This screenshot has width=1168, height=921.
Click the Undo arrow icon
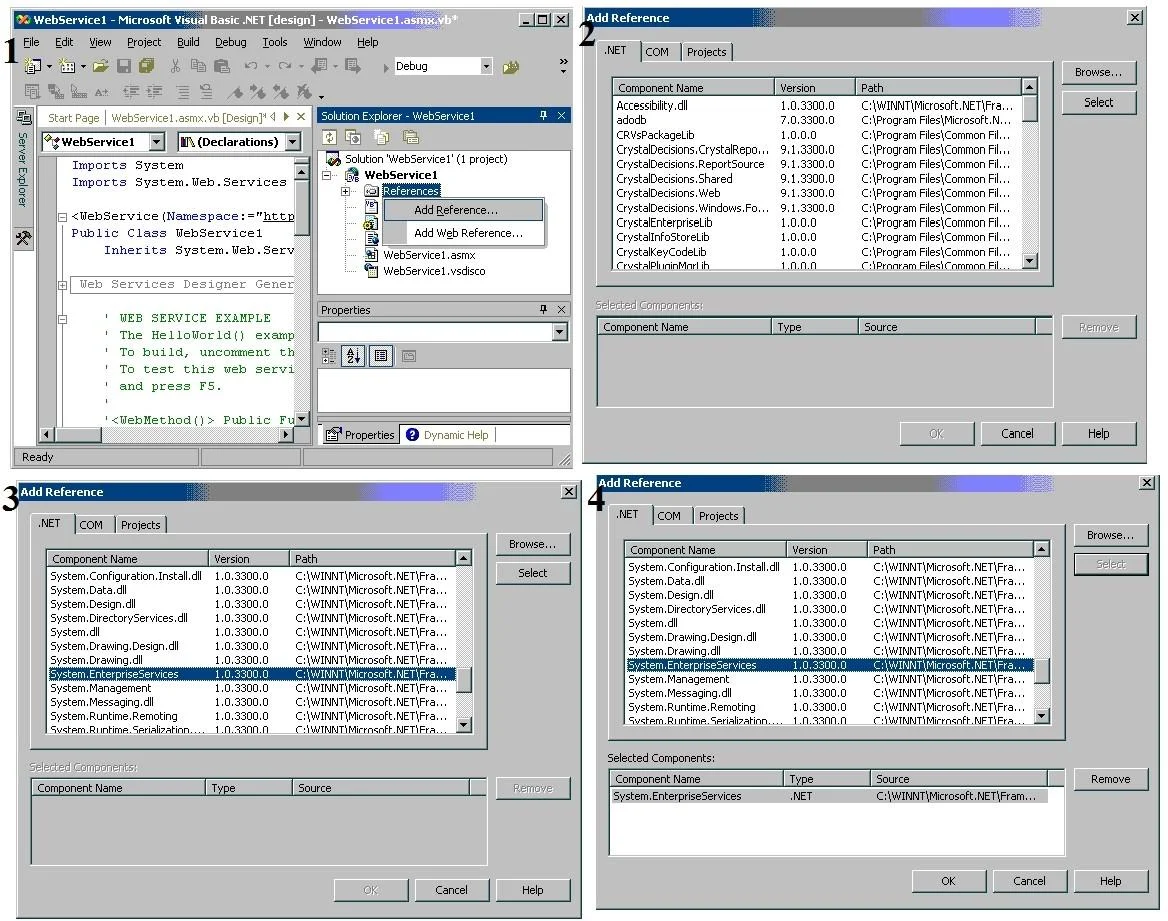point(251,66)
